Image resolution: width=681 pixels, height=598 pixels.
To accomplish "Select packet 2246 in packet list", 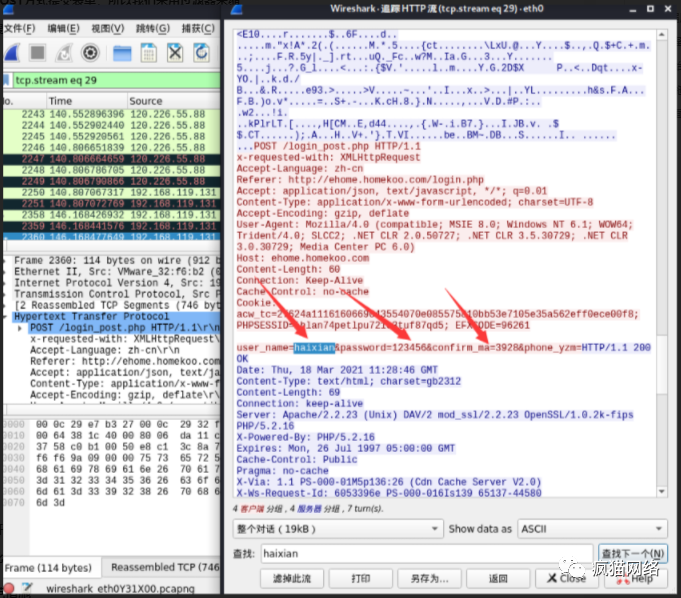I will pos(112,148).
